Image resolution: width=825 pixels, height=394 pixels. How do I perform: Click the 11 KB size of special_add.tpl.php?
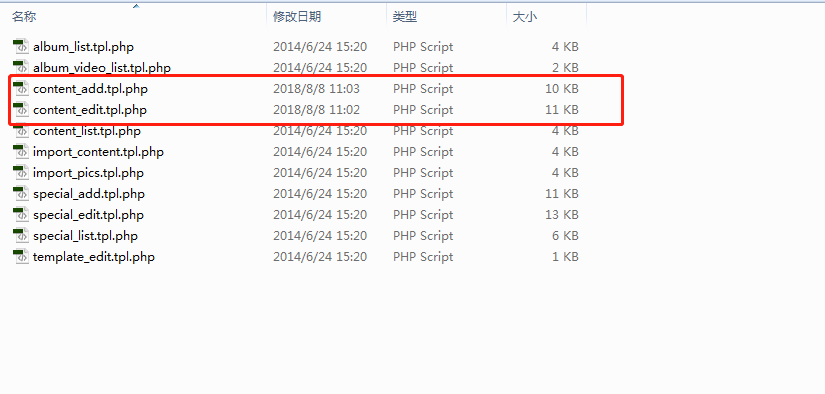(x=561, y=194)
